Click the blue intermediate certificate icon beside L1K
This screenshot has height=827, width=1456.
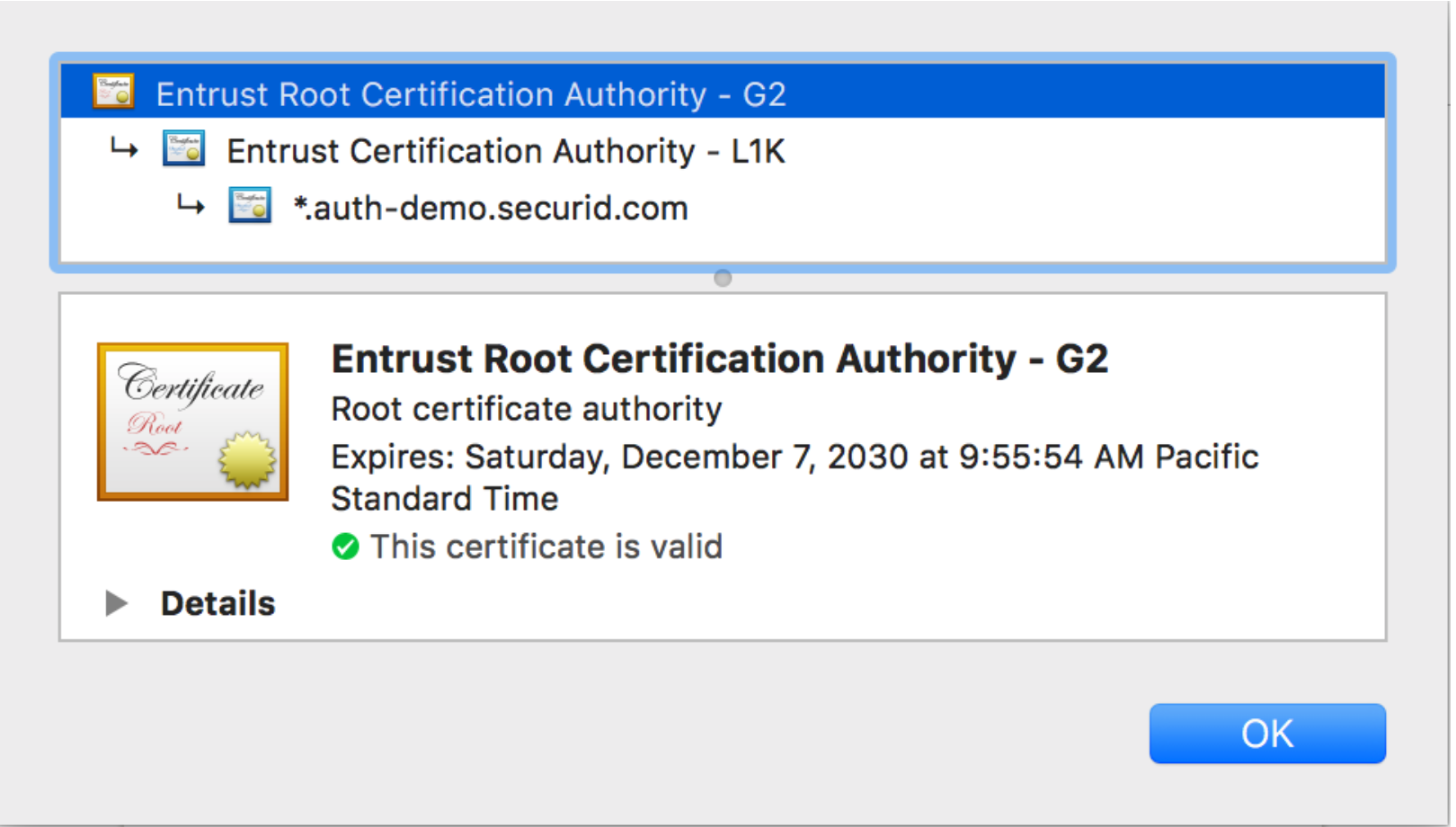[183, 148]
